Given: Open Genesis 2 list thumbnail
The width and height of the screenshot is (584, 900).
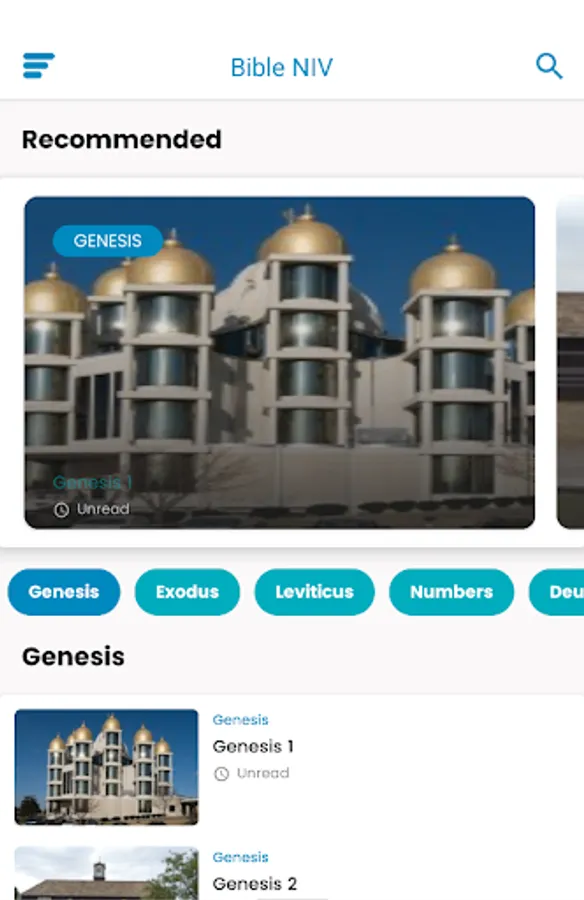Looking at the screenshot, I should click(x=106, y=873).
